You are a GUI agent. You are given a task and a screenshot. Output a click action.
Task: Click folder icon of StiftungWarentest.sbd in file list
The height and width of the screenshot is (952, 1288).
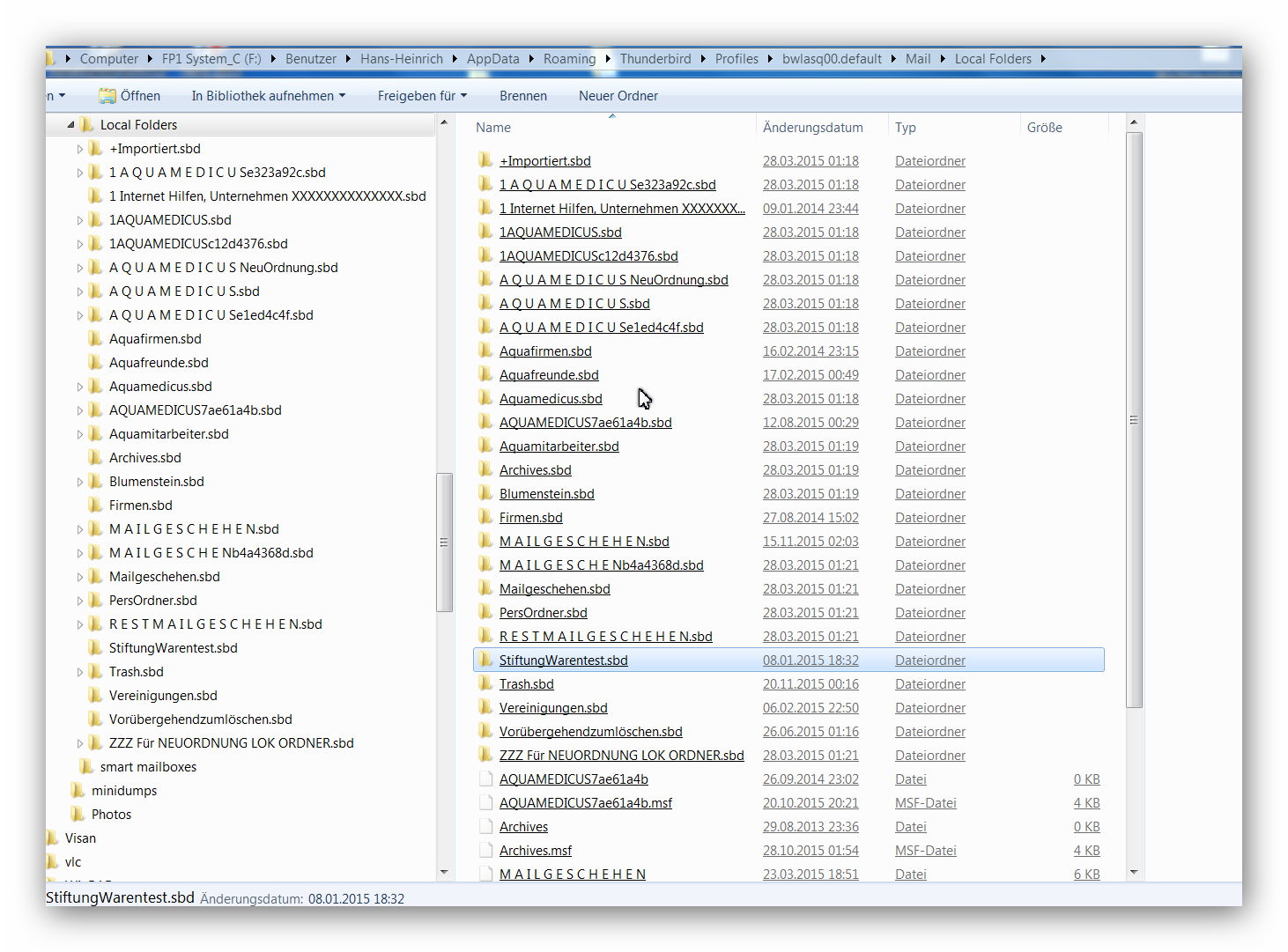point(485,660)
